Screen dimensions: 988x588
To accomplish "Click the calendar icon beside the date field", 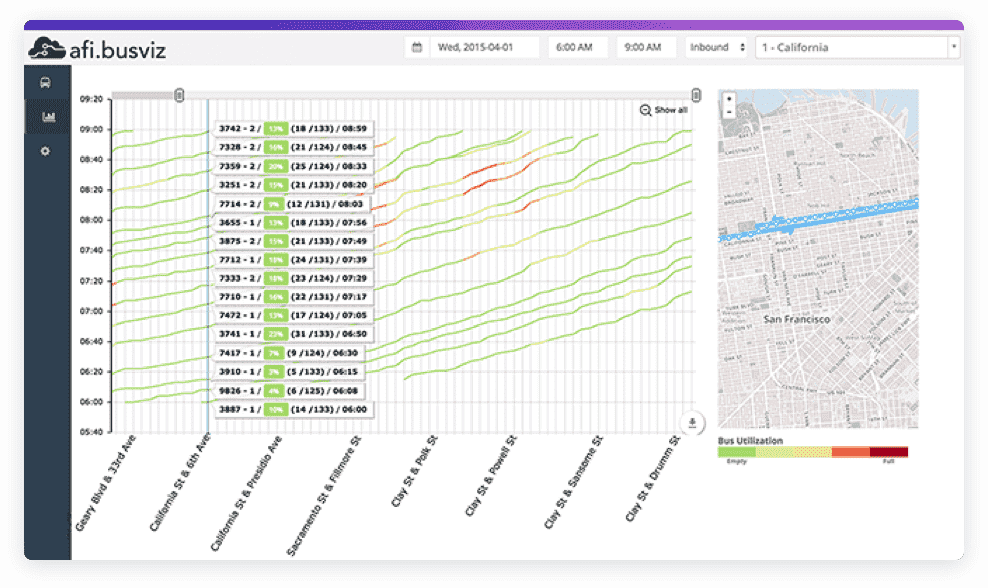I will (417, 46).
